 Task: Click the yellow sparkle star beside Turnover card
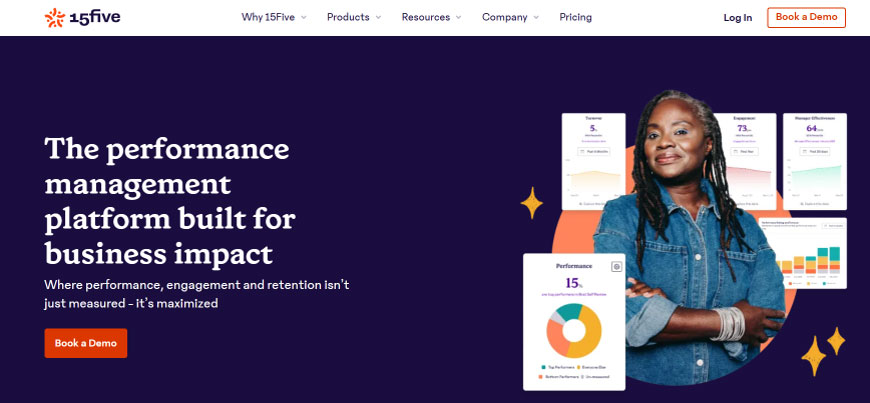tap(532, 204)
